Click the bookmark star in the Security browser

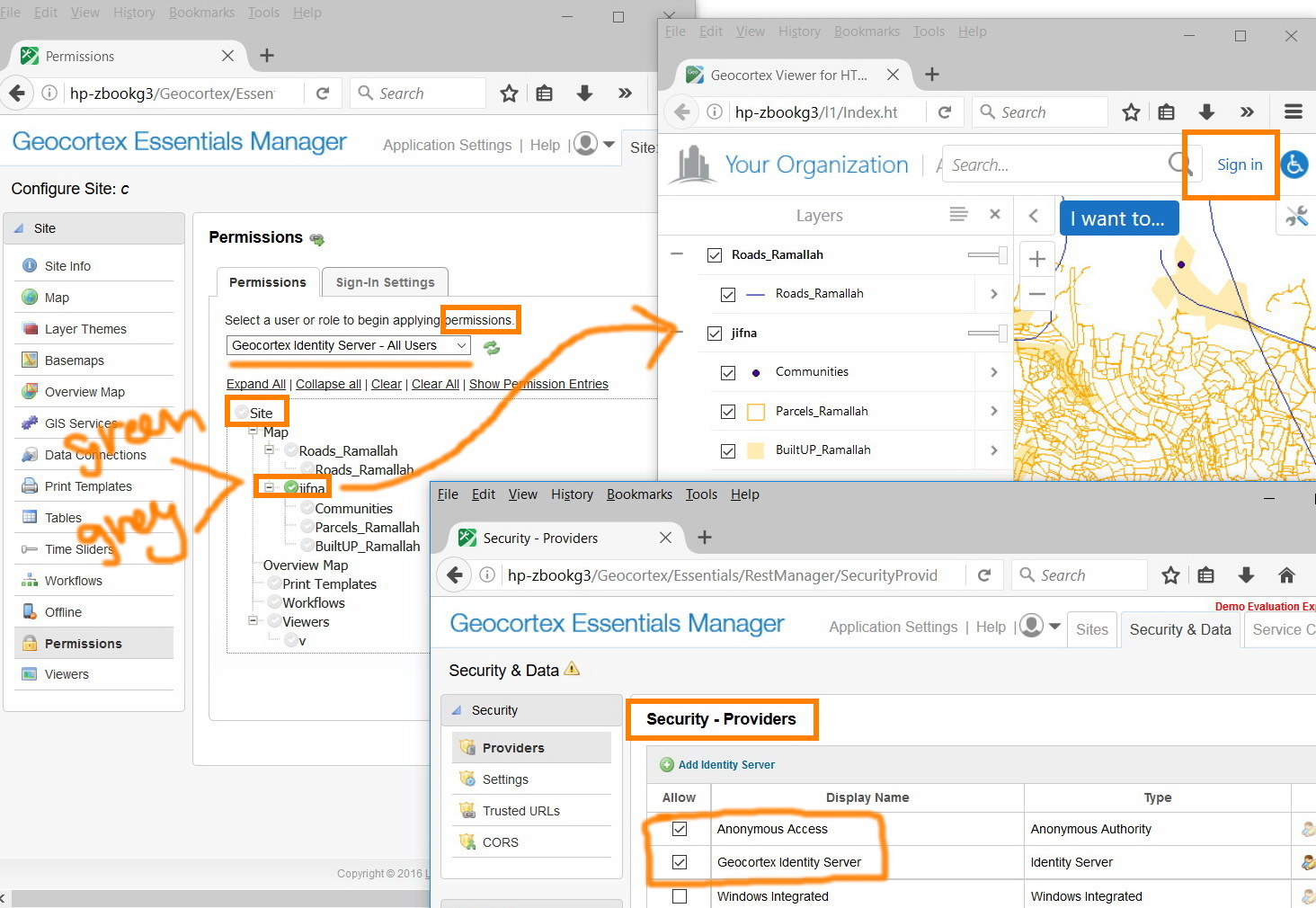click(1170, 575)
